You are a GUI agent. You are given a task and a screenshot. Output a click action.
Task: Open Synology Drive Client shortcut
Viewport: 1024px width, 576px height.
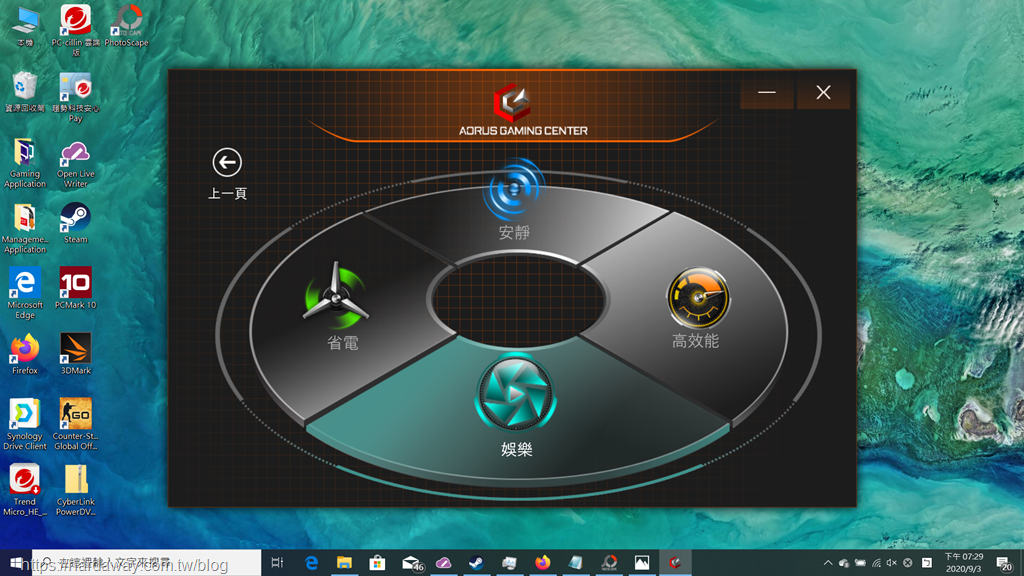point(25,424)
